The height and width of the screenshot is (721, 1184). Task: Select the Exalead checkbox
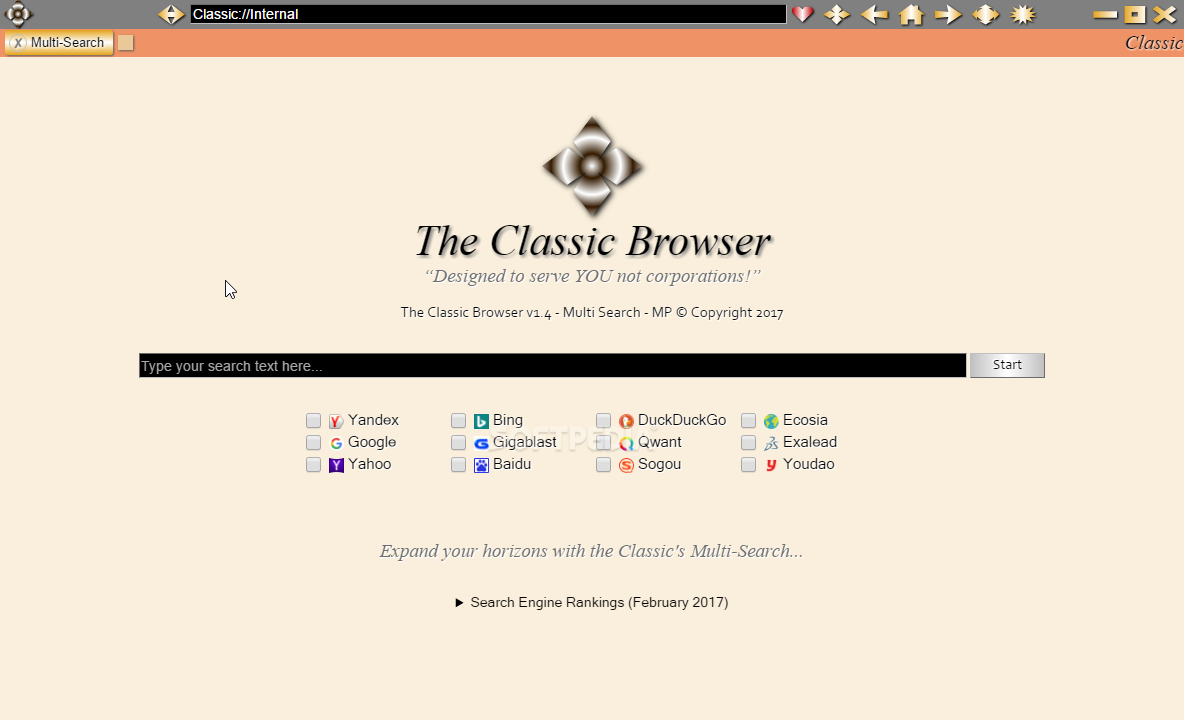(748, 442)
